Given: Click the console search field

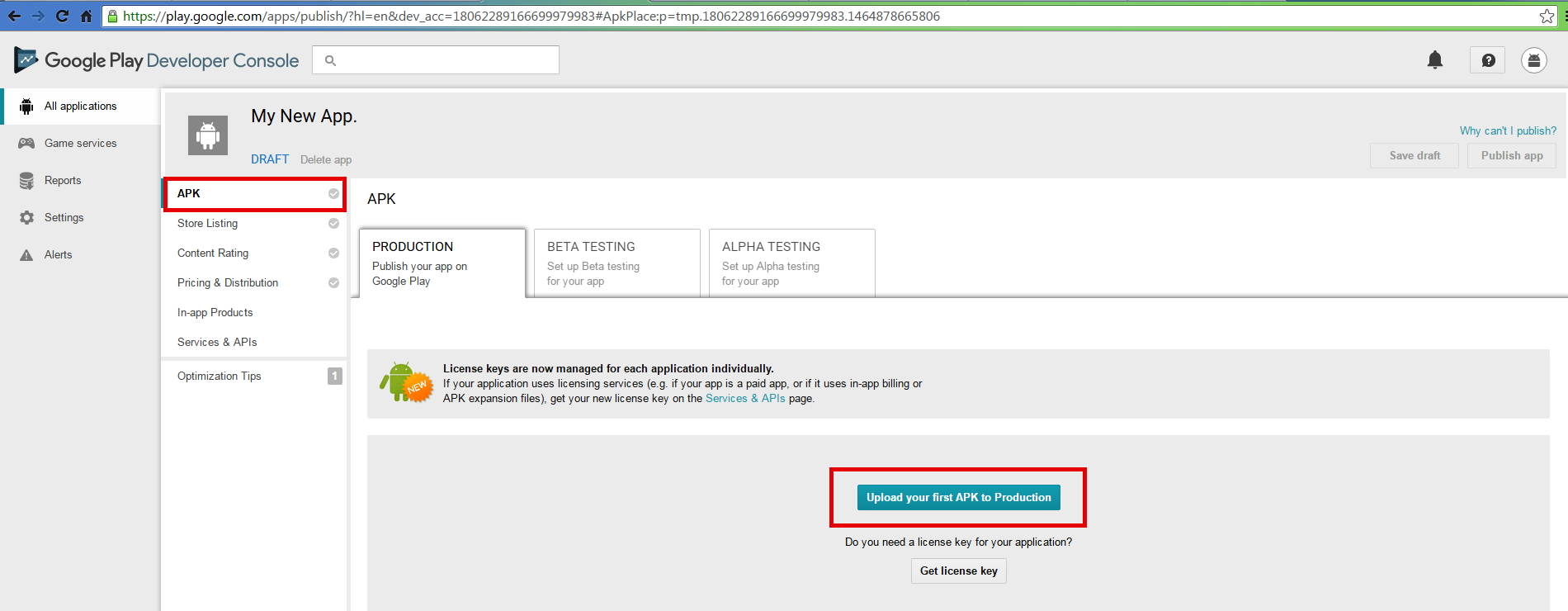Looking at the screenshot, I should (436, 60).
